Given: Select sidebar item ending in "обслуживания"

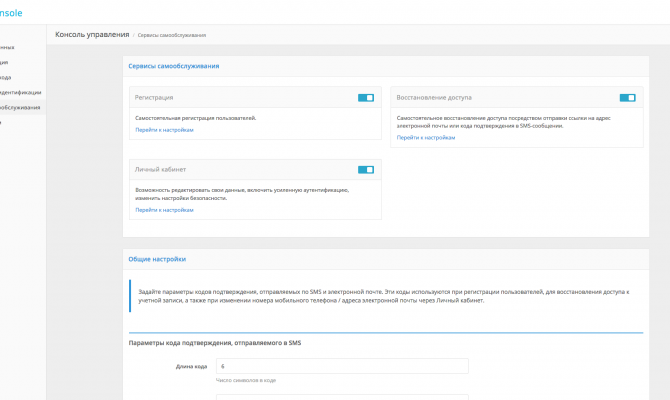Looking at the screenshot, I should click(x=20, y=107).
